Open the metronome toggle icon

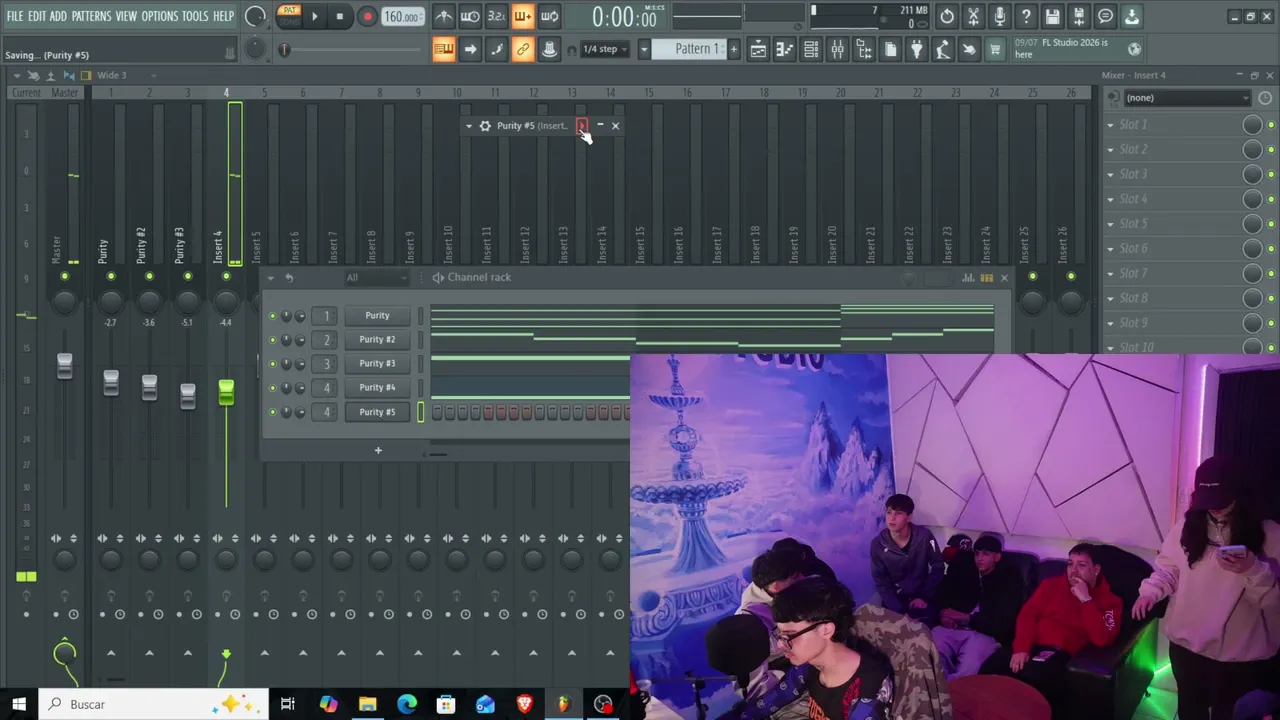click(x=444, y=16)
